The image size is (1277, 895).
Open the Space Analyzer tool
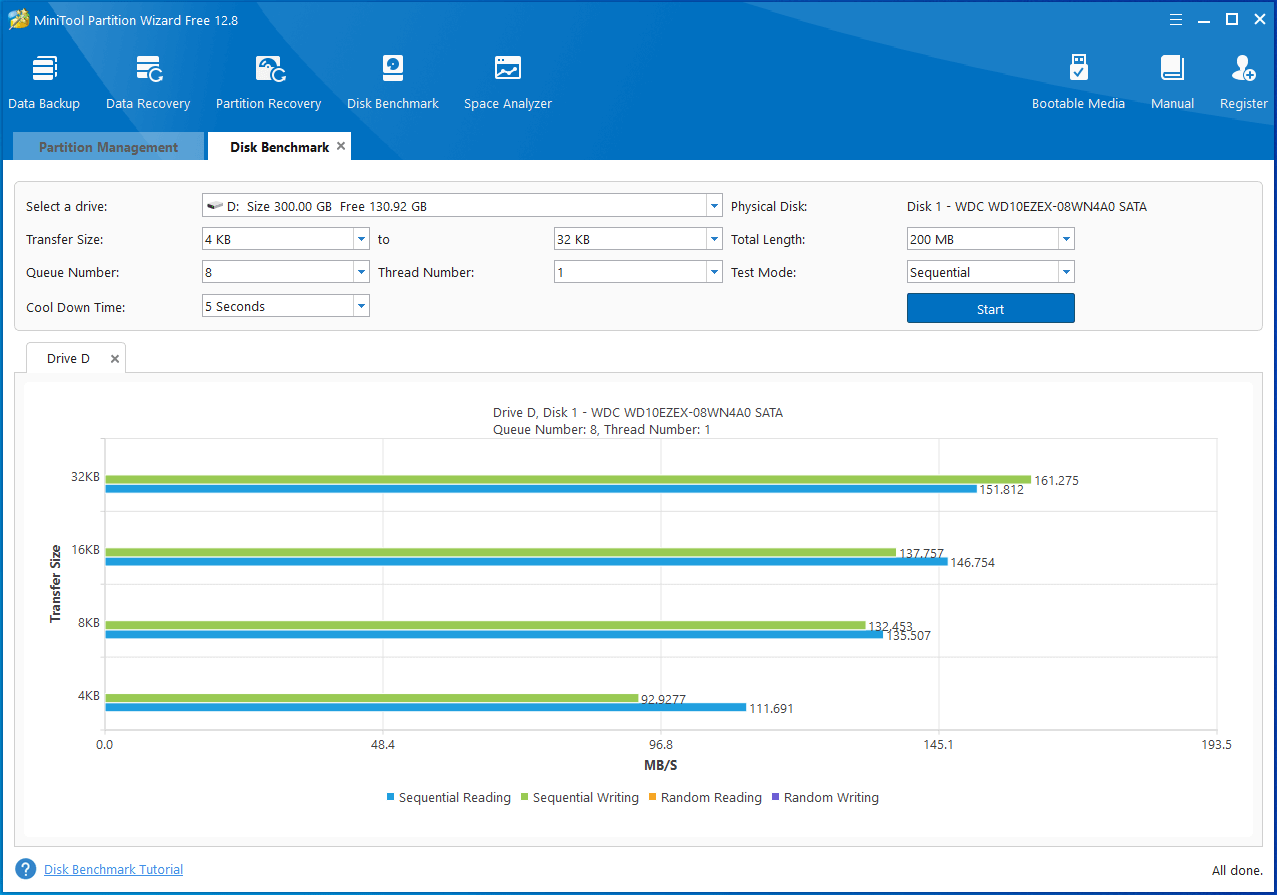click(507, 82)
